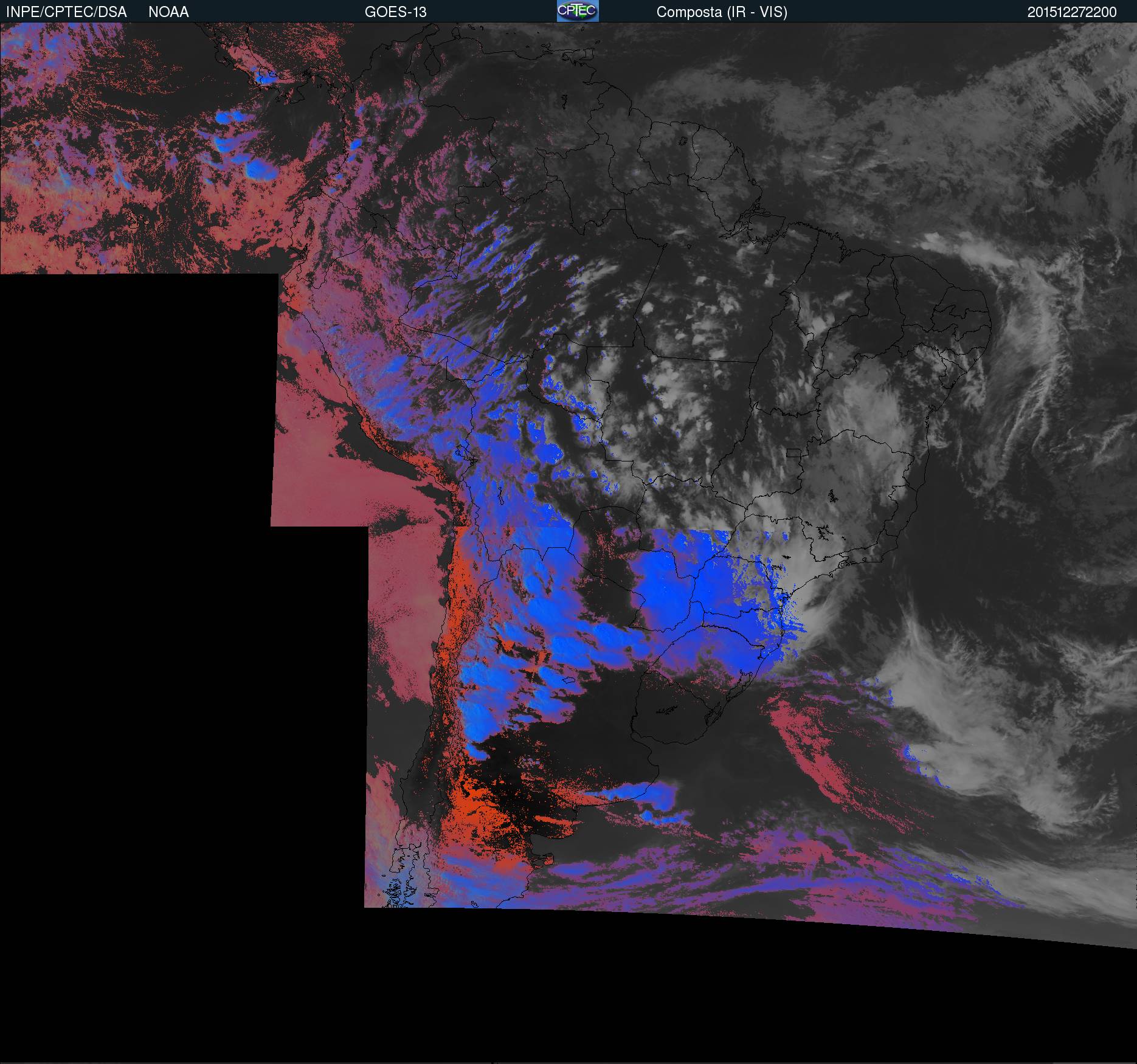Click the CPTEC logo in header
Image resolution: width=1137 pixels, height=1064 pixels.
click(577, 11)
